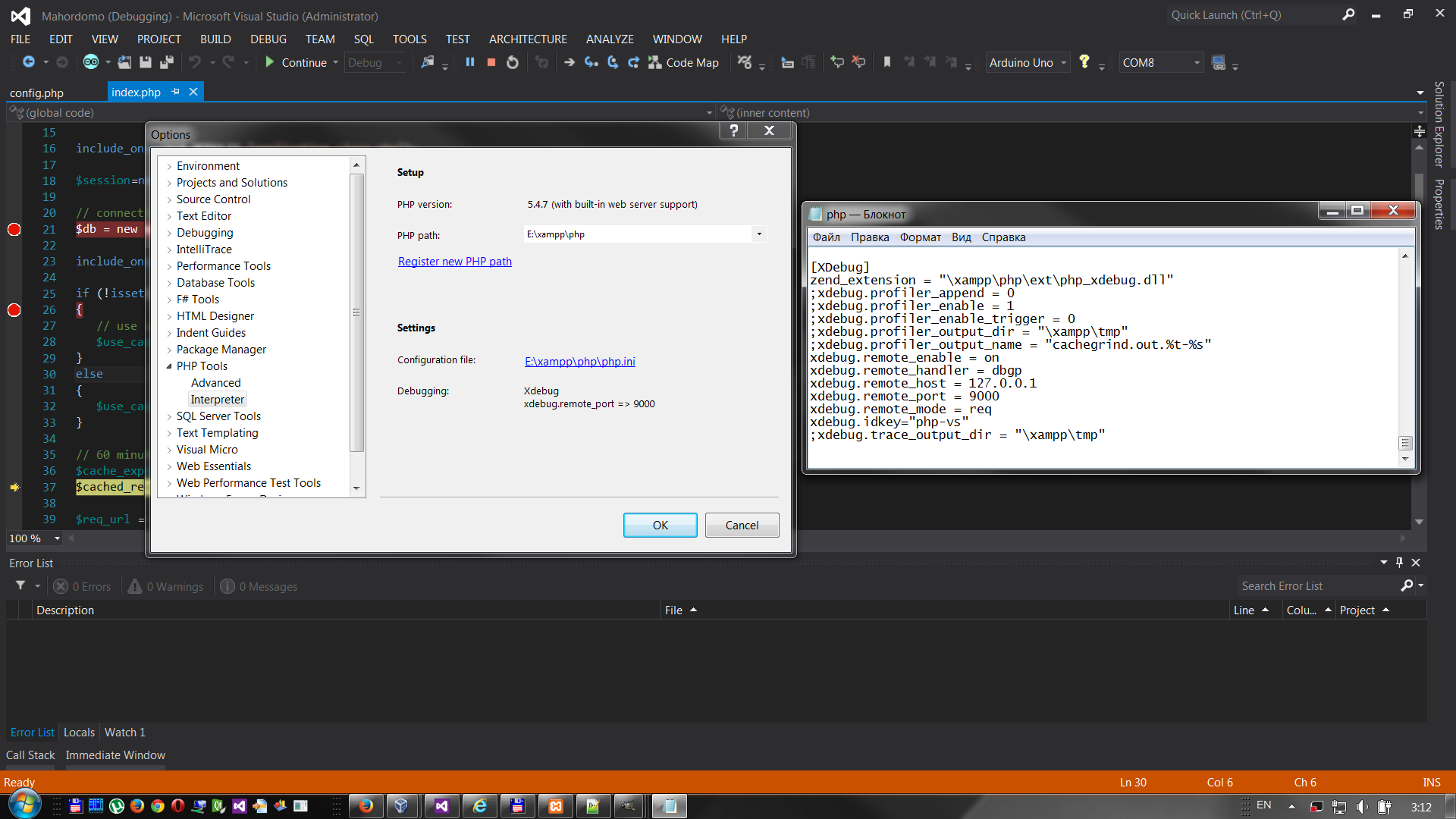Open Firefox from the running taskbar buttons
Screen dimensions: 1456x819
pos(366,806)
